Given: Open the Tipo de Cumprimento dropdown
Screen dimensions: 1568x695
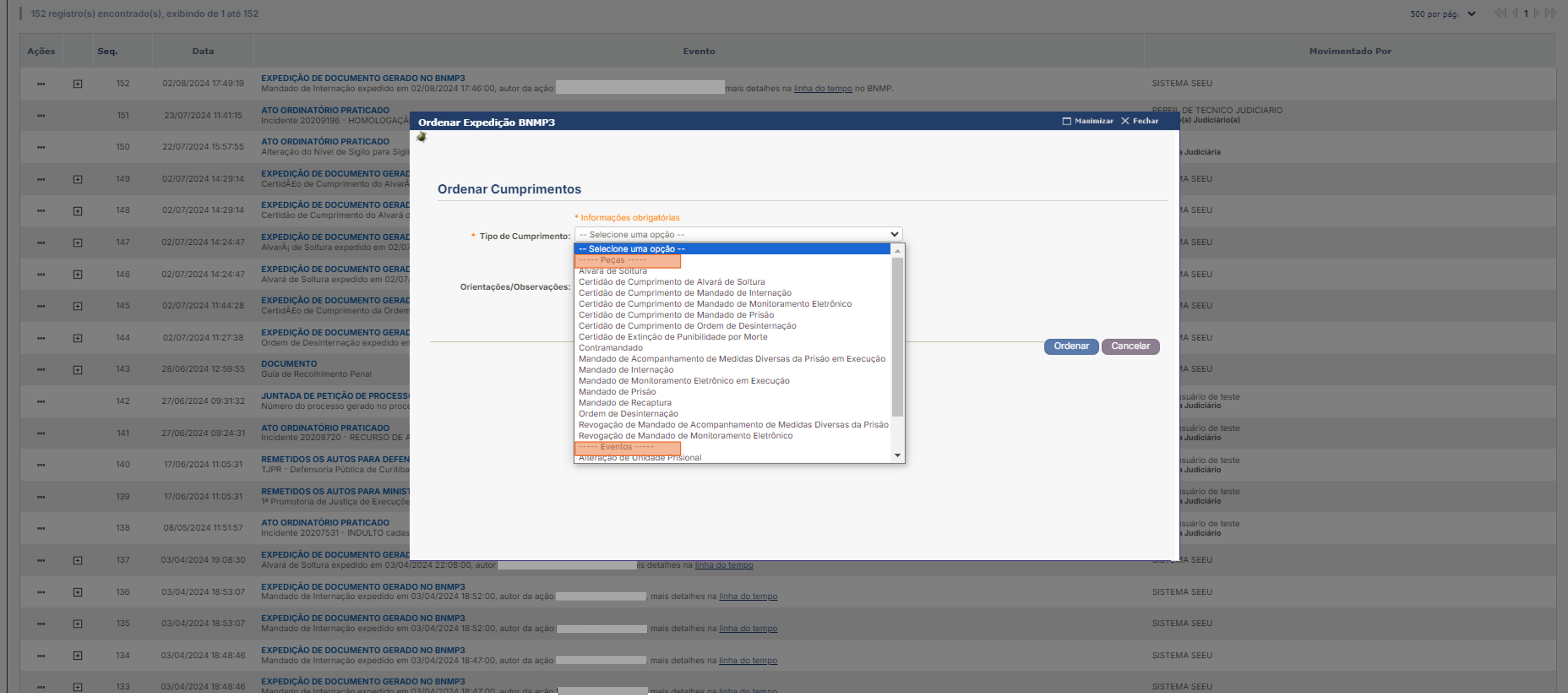Looking at the screenshot, I should click(x=738, y=235).
